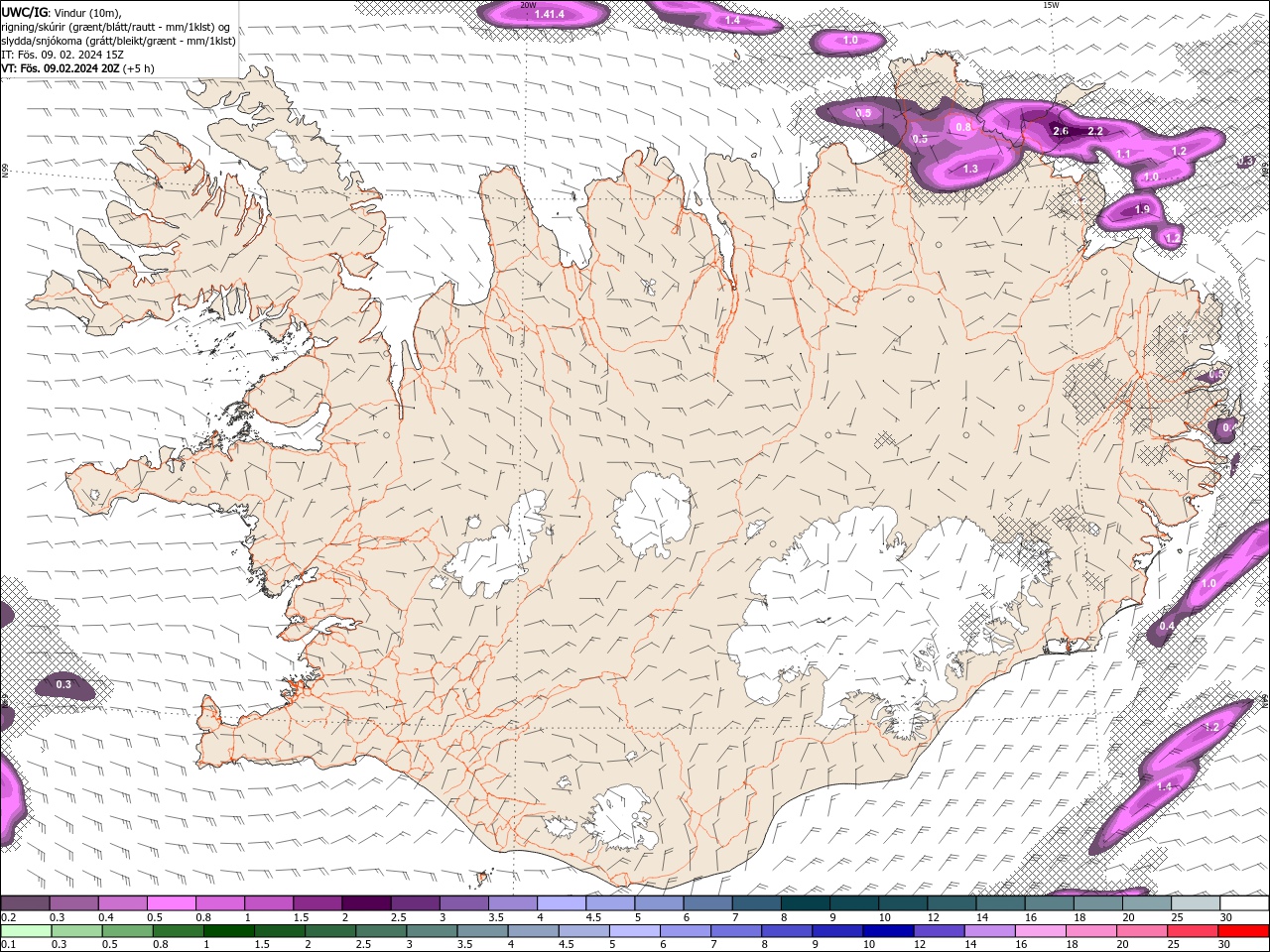Select the pale mint green first swatch in bottom row
The image size is (1270, 952).
pos(26,930)
